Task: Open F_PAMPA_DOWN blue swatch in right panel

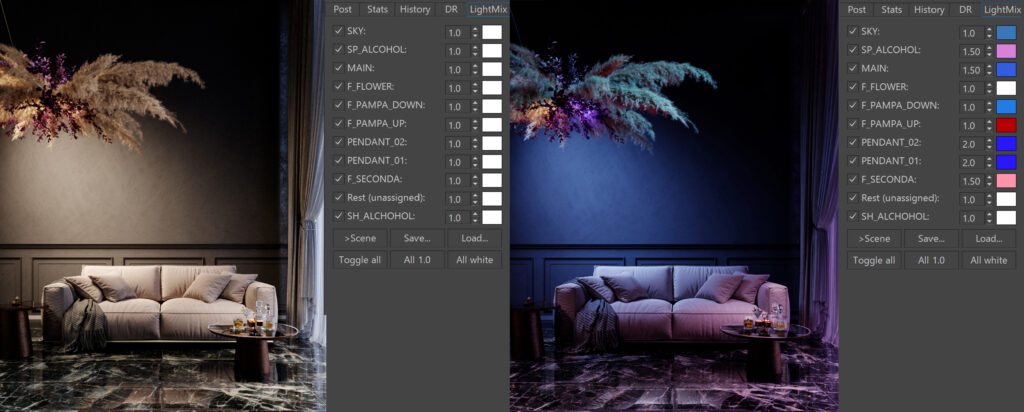Action: (x=1006, y=106)
